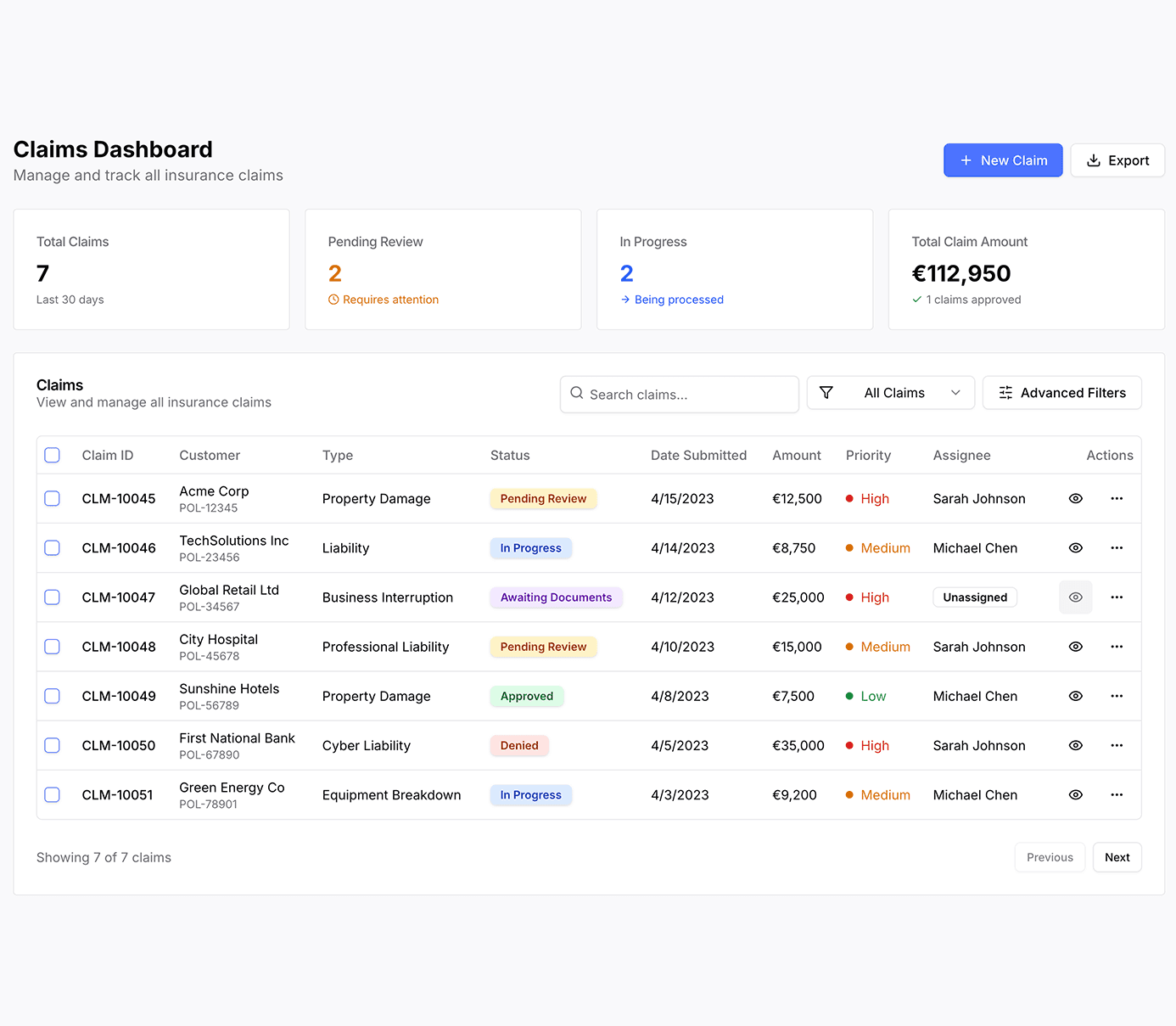The width and height of the screenshot is (1176, 1026).
Task: Tick the checkbox for CLM-10048
Action: tap(52, 646)
